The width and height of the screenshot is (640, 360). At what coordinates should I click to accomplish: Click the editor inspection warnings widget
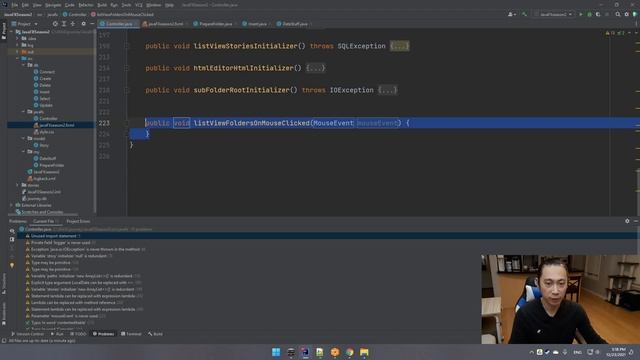pos(616,33)
